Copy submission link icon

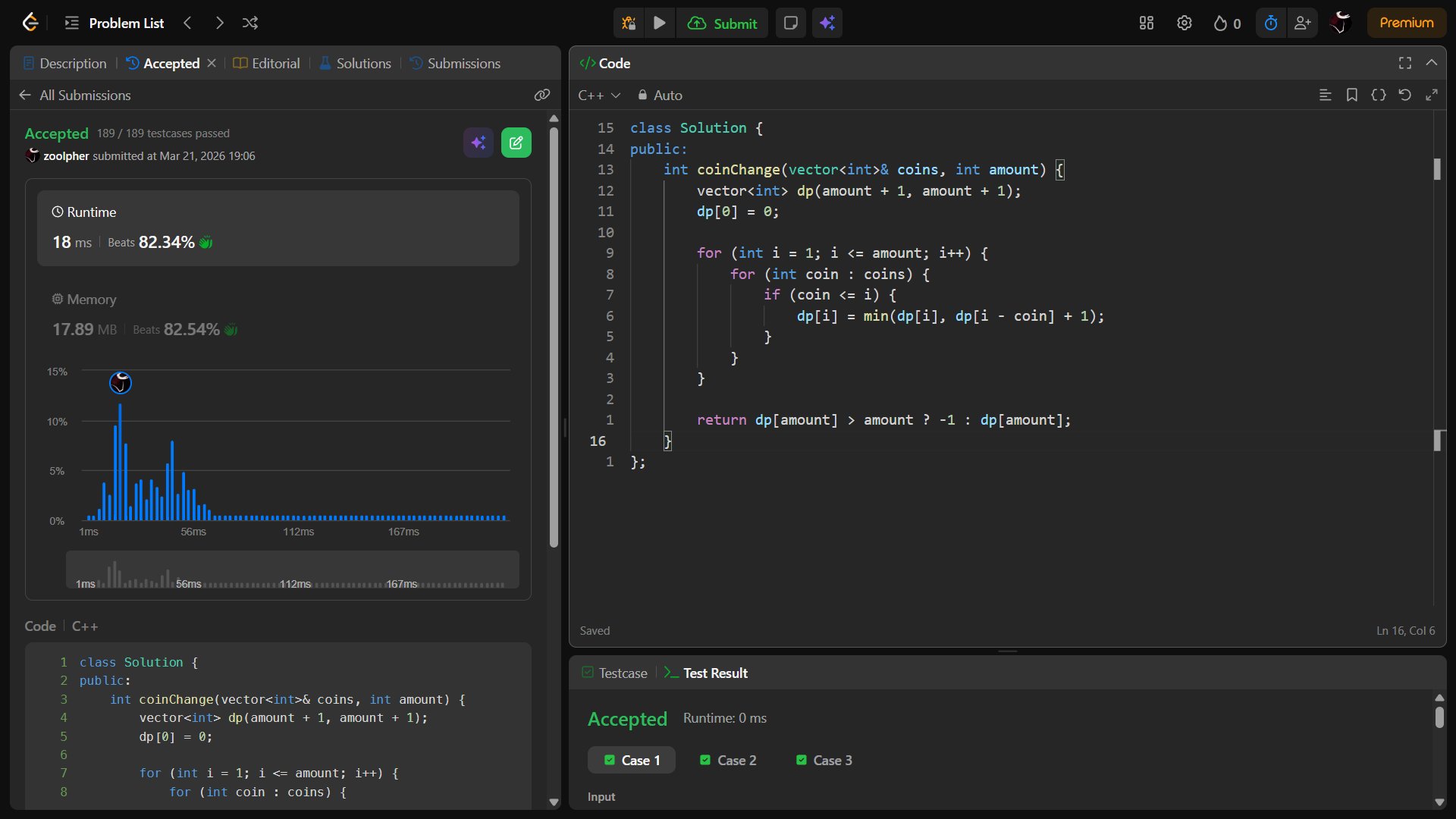(541, 95)
